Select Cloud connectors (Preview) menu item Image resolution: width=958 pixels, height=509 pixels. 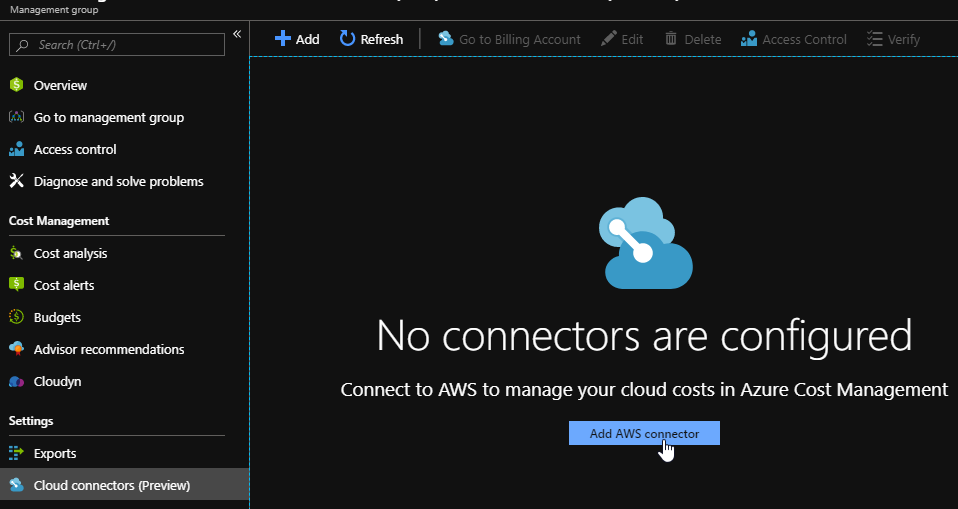(111, 485)
